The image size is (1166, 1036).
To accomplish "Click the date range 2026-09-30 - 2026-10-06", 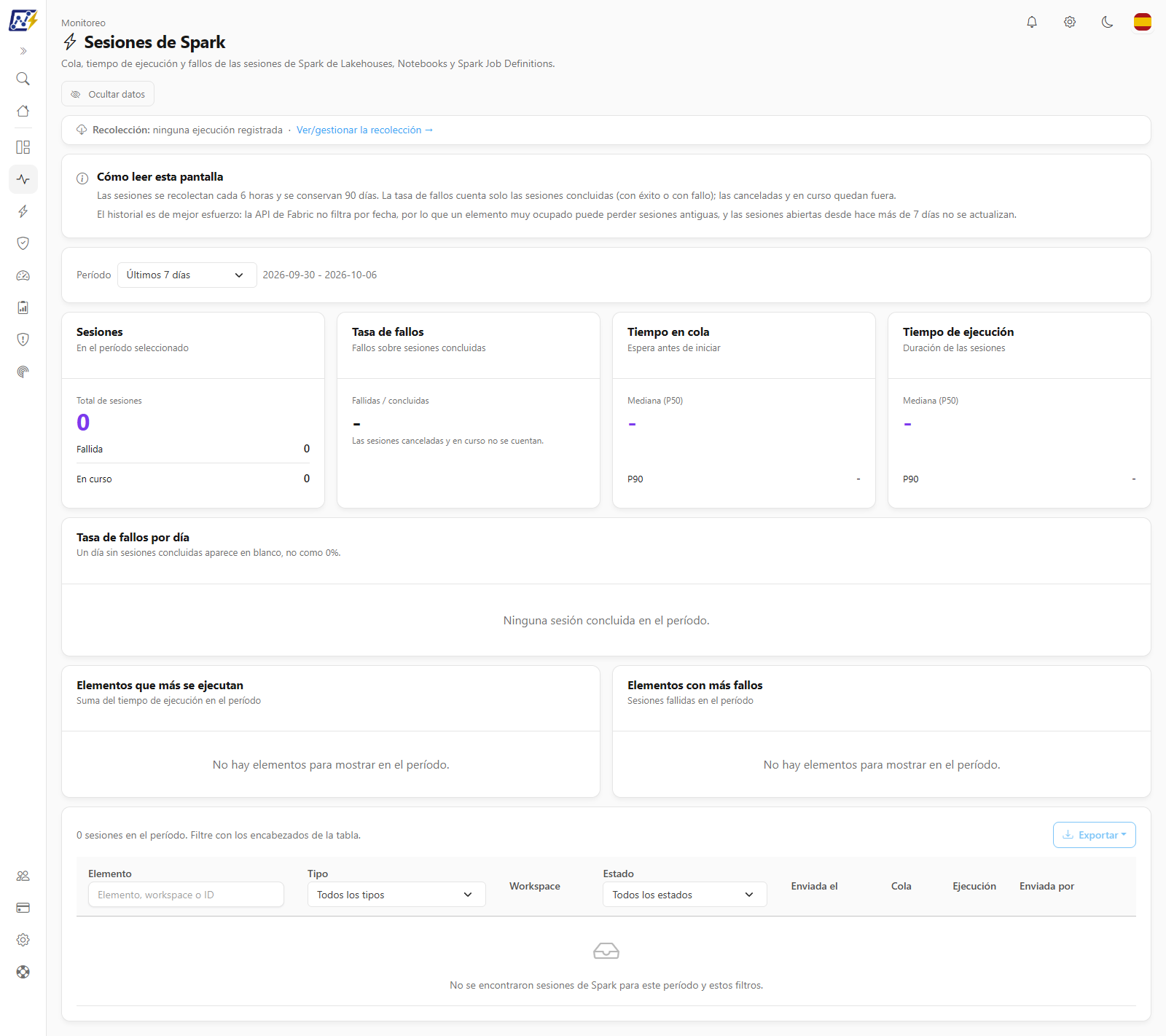I will tap(319, 275).
